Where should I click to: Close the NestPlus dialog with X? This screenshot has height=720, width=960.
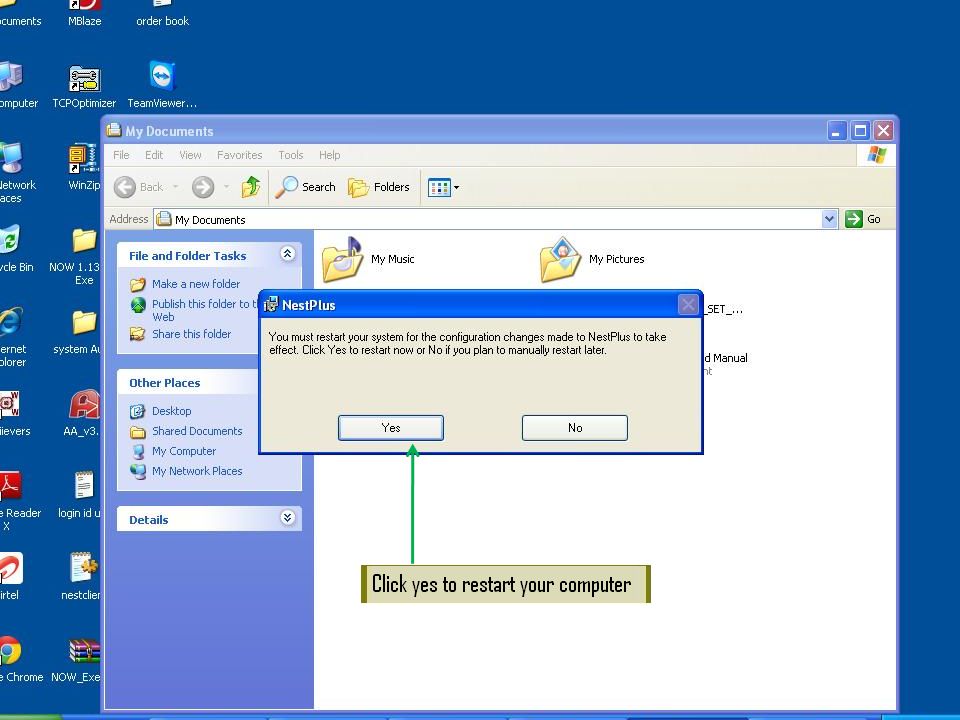(688, 304)
